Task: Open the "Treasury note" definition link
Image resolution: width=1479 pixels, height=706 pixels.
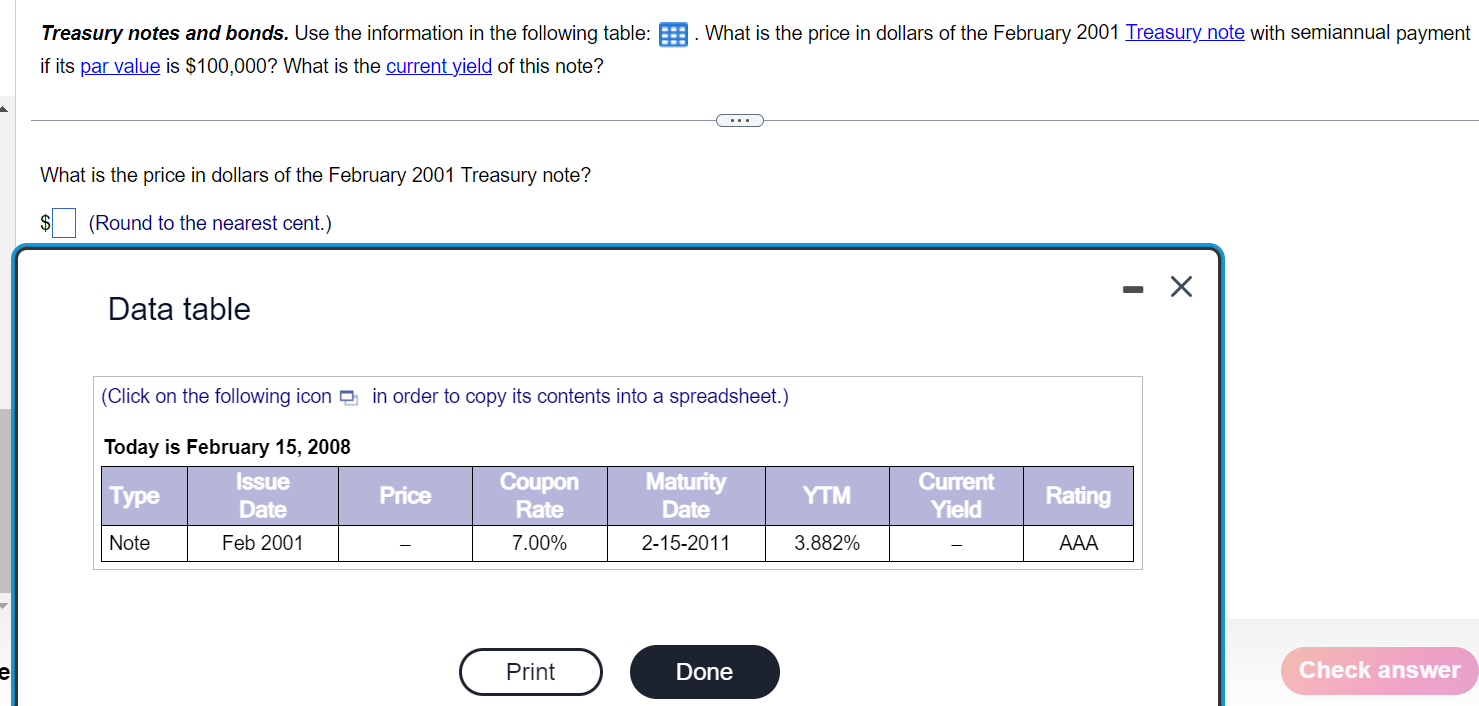Action: [x=1184, y=32]
